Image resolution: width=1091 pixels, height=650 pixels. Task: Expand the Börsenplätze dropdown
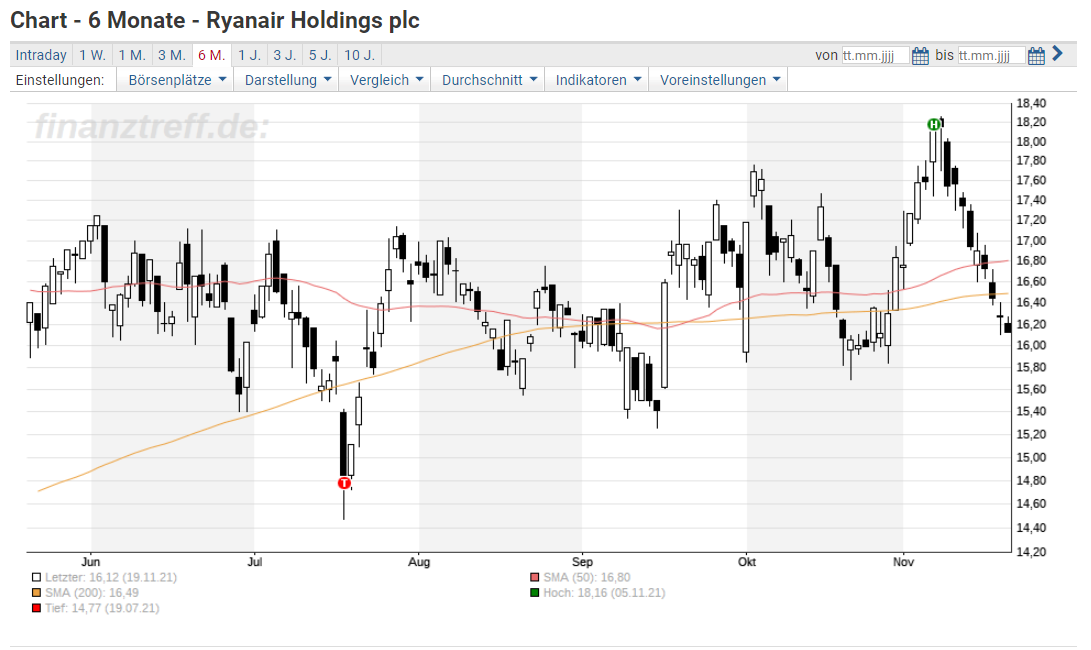click(x=177, y=80)
